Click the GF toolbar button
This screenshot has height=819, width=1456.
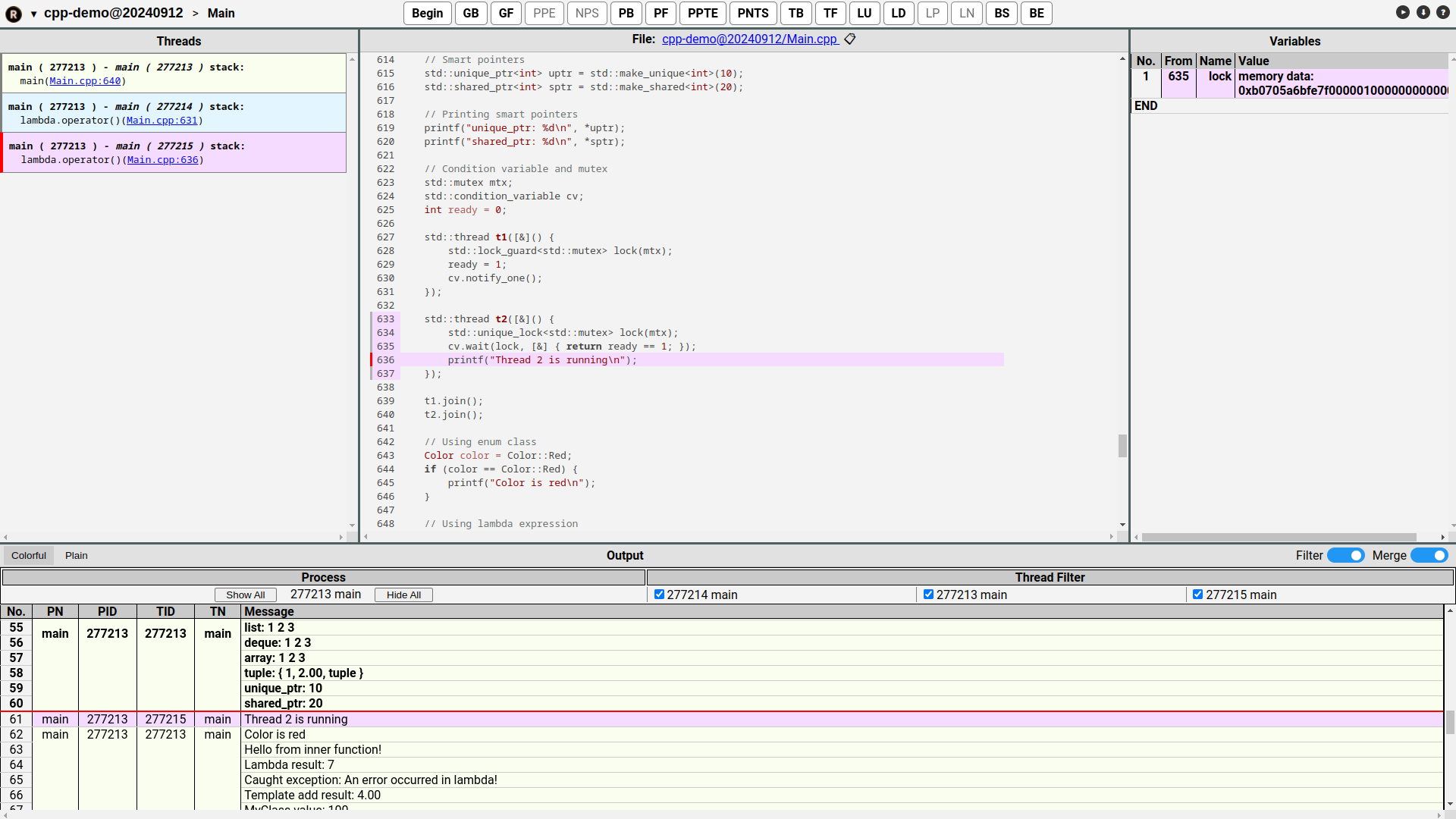coord(507,13)
